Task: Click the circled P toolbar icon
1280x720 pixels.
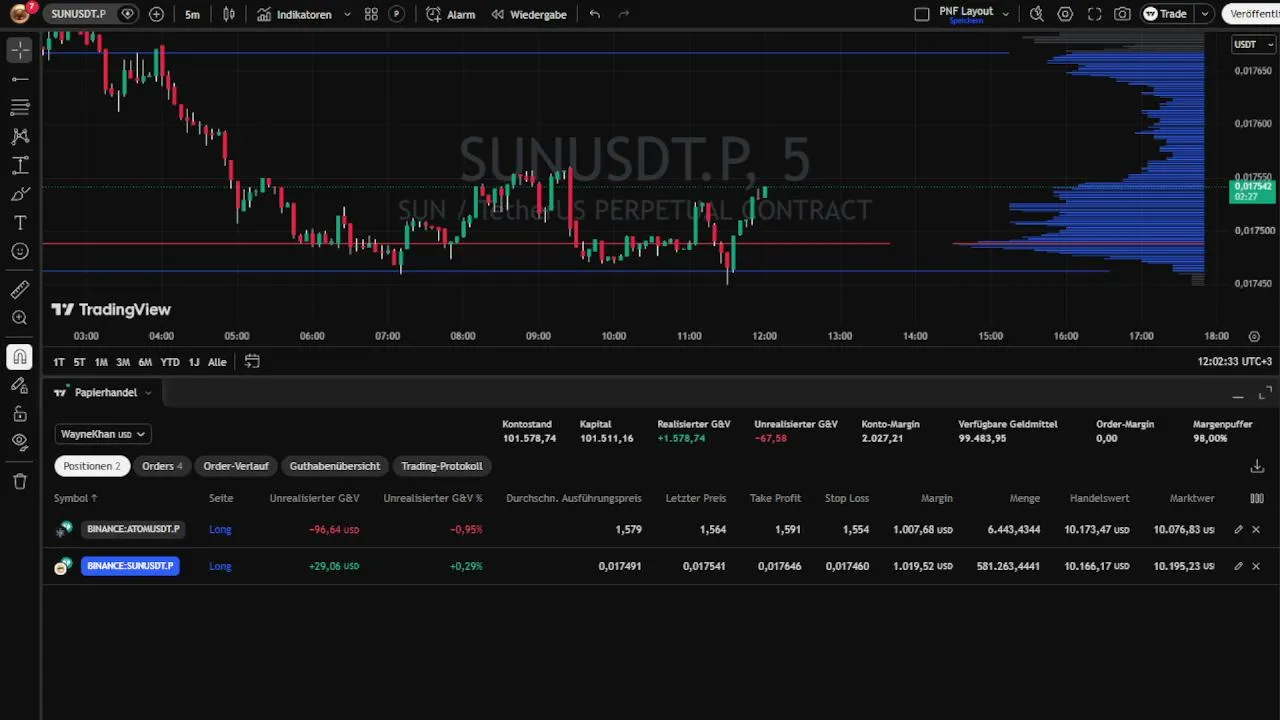Action: click(x=397, y=14)
